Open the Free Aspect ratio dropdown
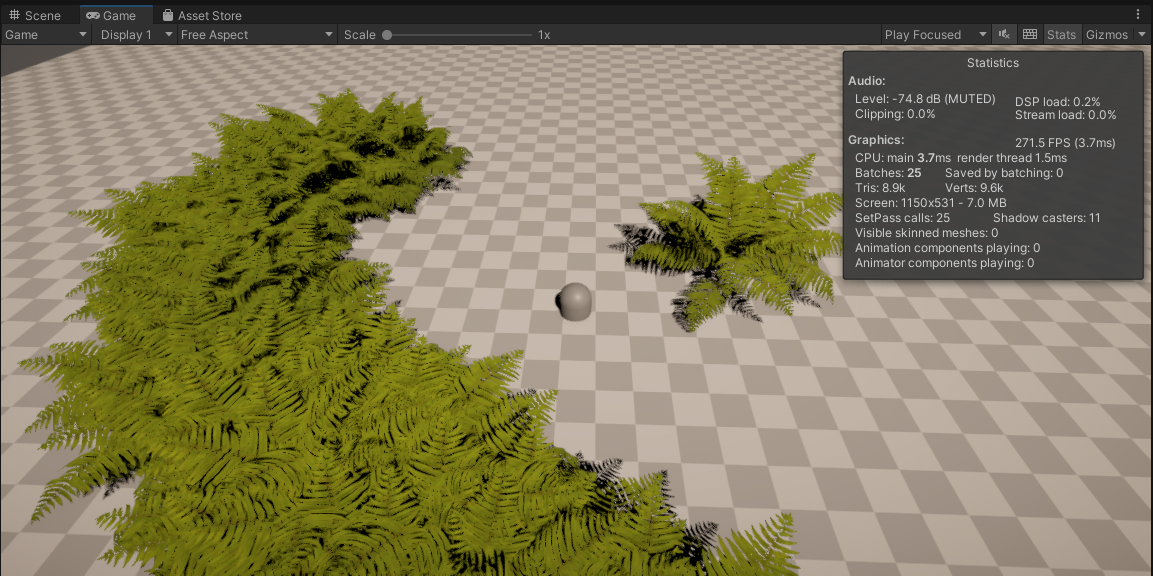The height and width of the screenshot is (576, 1153). click(x=257, y=35)
